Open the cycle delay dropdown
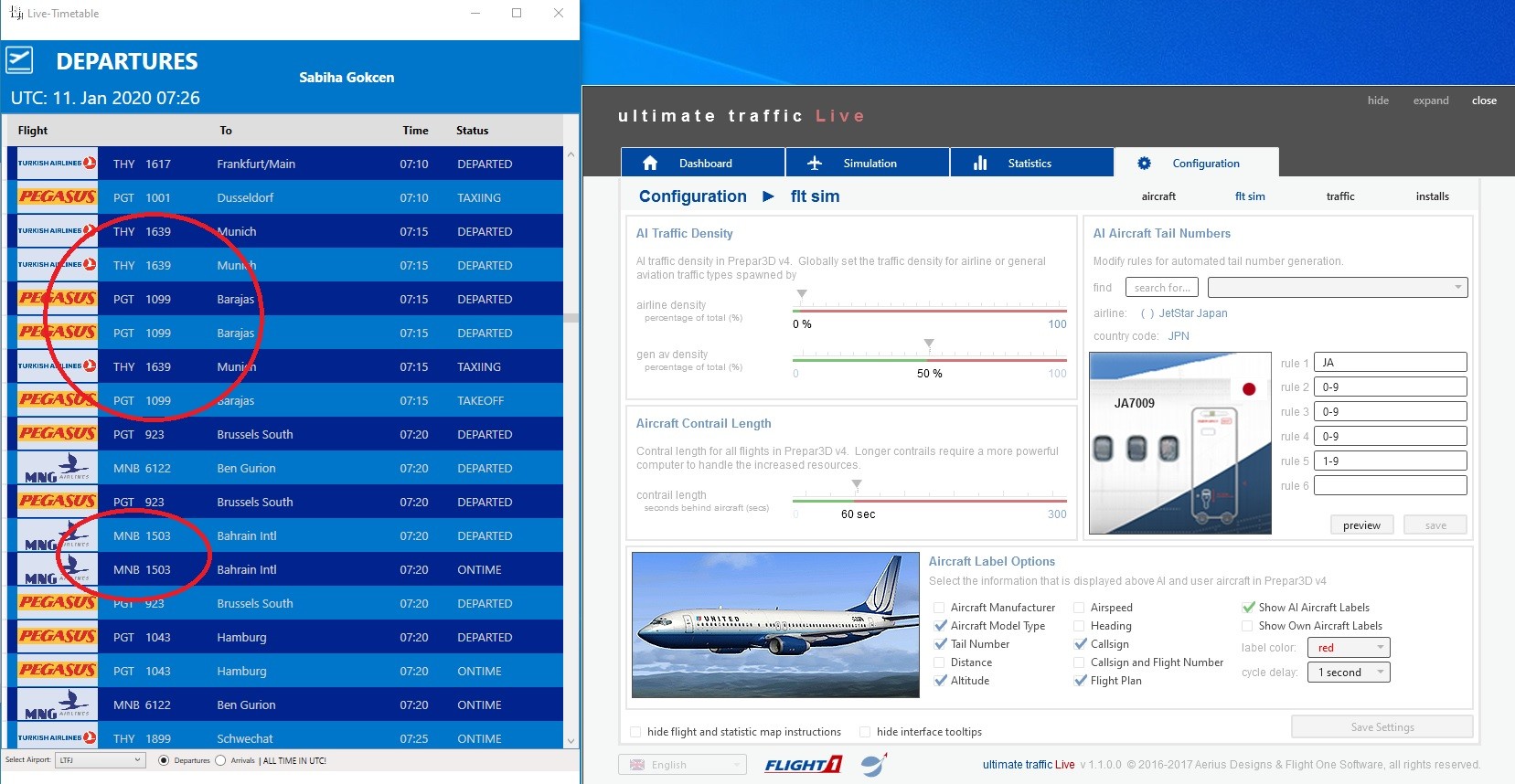1515x784 pixels. pyautogui.click(x=1349, y=673)
